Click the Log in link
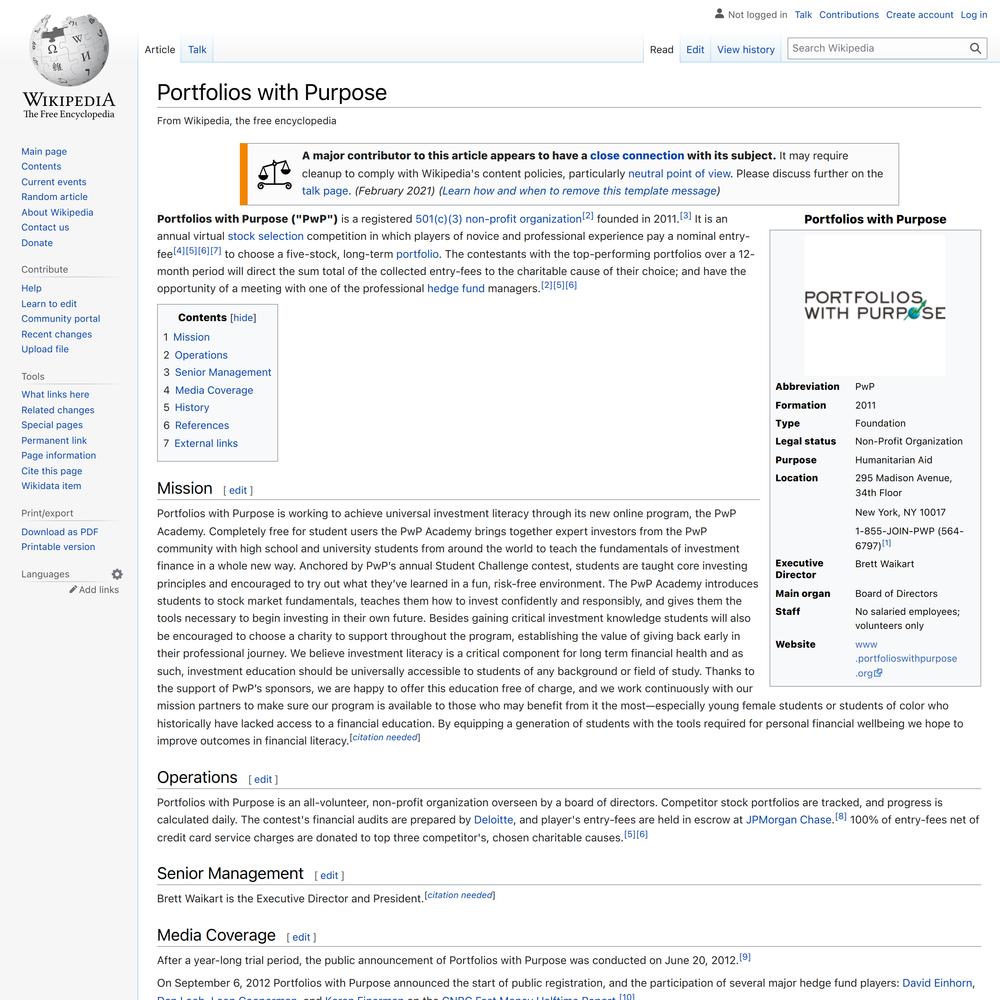The height and width of the screenshot is (1000, 1000). (974, 15)
